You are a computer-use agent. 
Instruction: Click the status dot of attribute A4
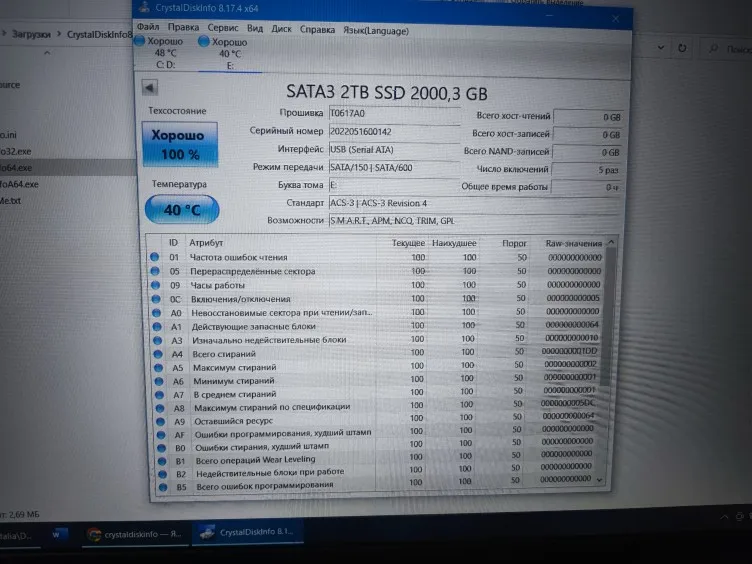(x=158, y=354)
